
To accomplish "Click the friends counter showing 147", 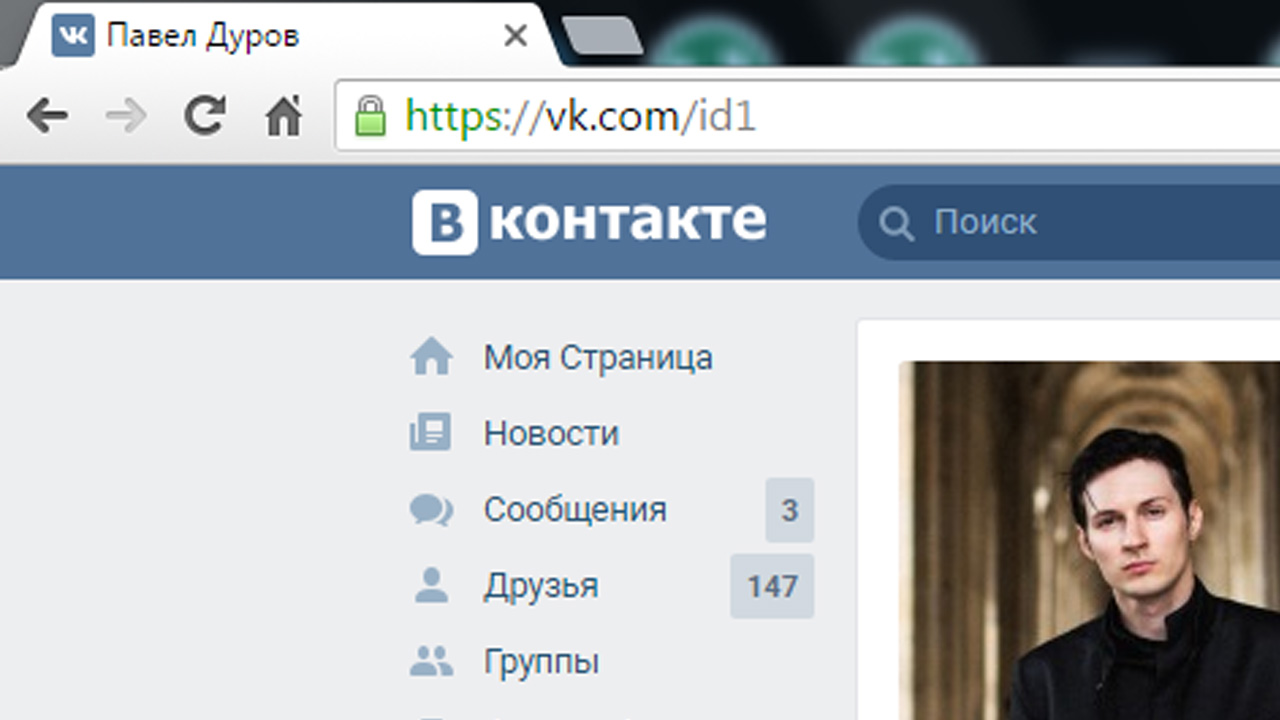I will pyautogui.click(x=771, y=586).
